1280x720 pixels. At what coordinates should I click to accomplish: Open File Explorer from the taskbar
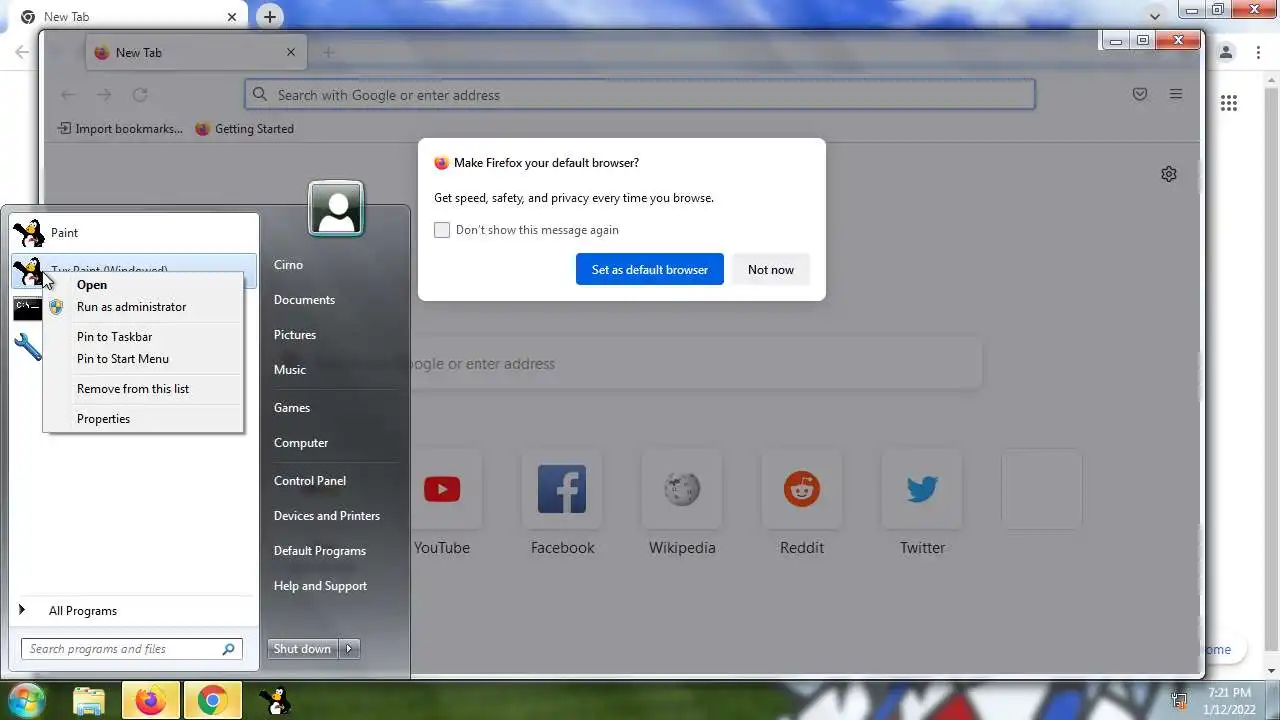click(89, 701)
